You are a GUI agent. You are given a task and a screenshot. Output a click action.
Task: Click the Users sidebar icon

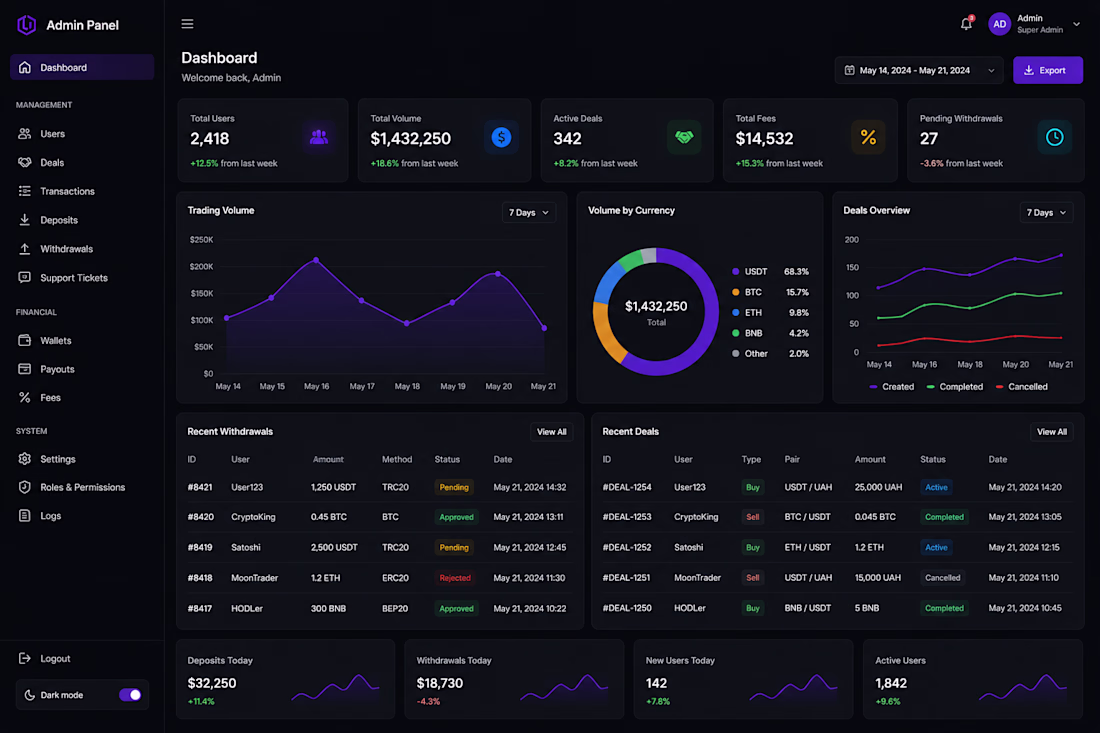[x=25, y=133]
